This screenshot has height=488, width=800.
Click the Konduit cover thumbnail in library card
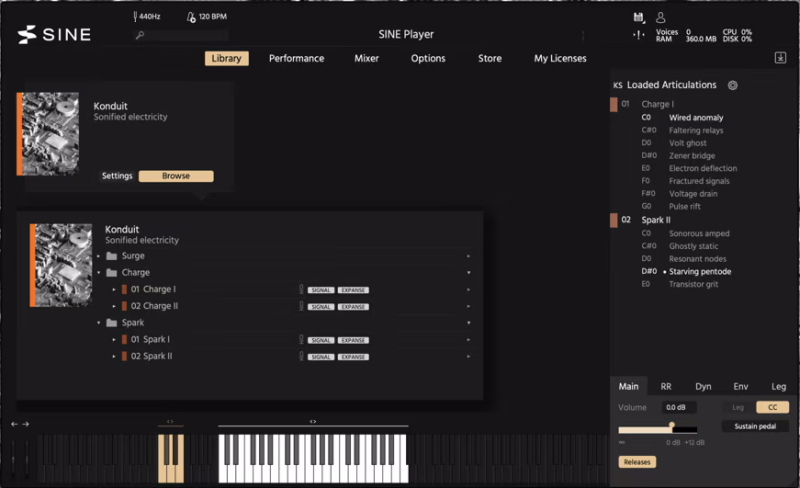click(50, 134)
